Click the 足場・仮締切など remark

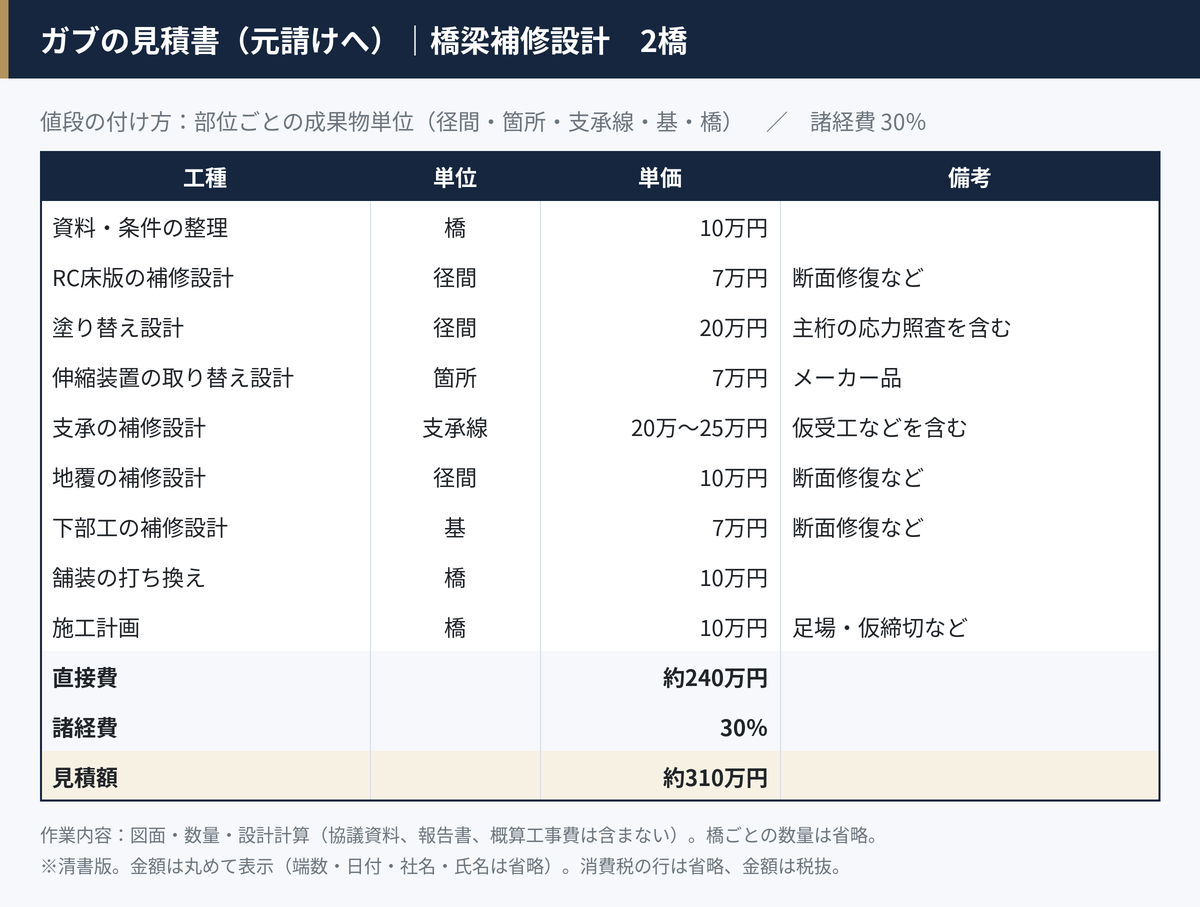pyautogui.click(x=880, y=628)
